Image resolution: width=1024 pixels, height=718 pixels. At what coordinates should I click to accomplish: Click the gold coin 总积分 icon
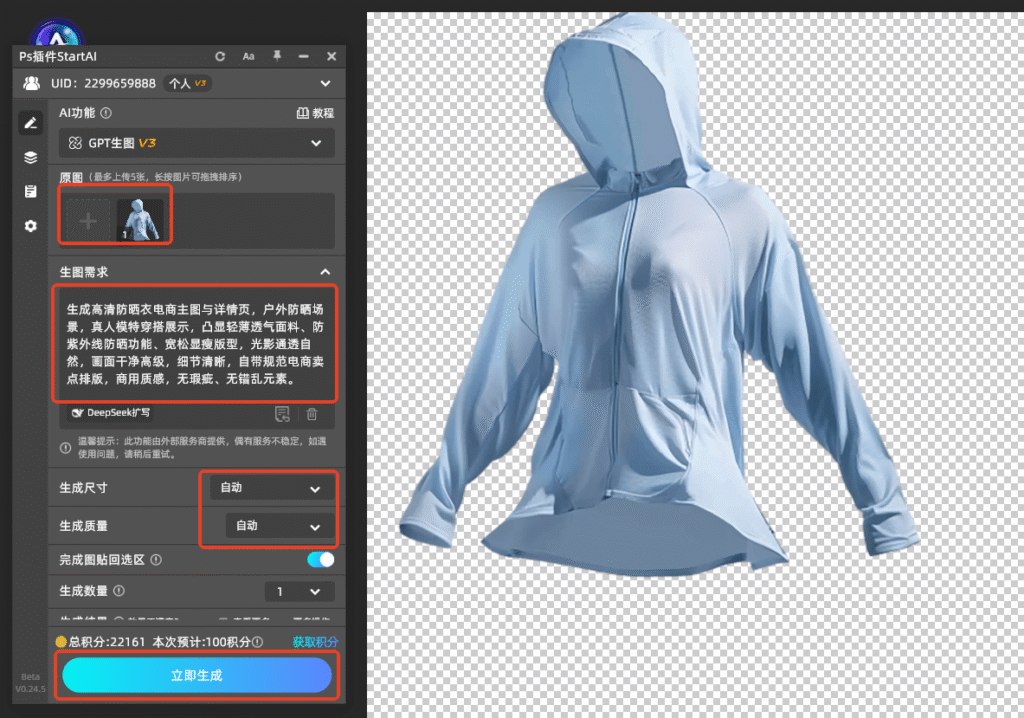(61, 642)
